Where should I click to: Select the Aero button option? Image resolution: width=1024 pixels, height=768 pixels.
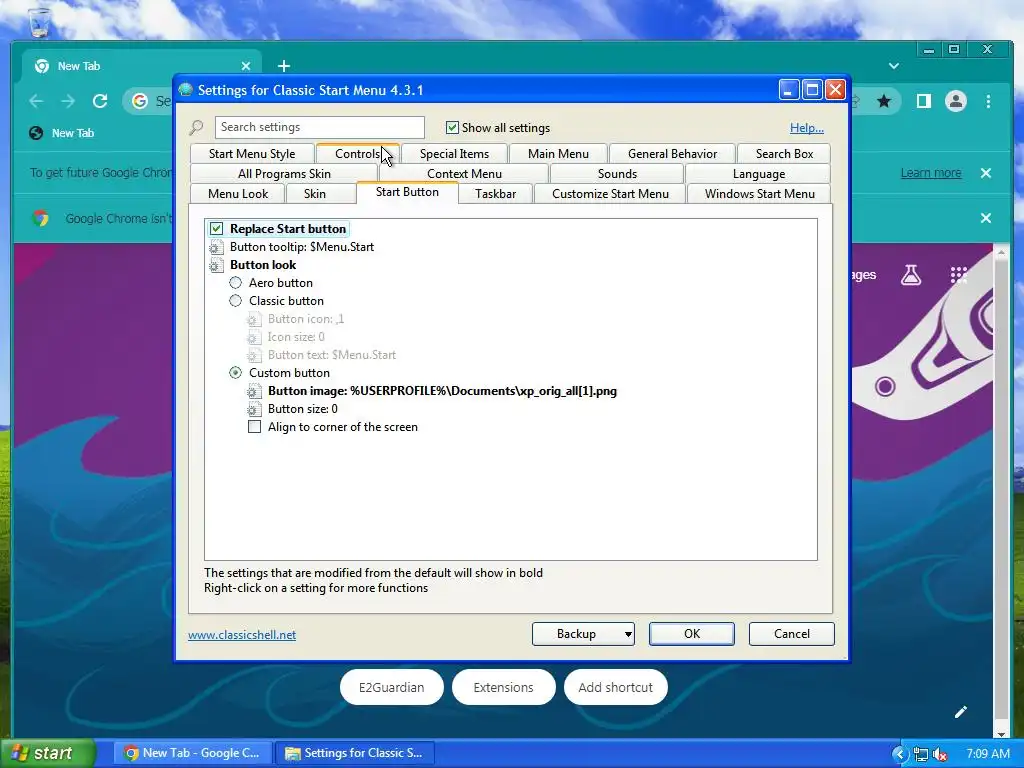point(235,283)
